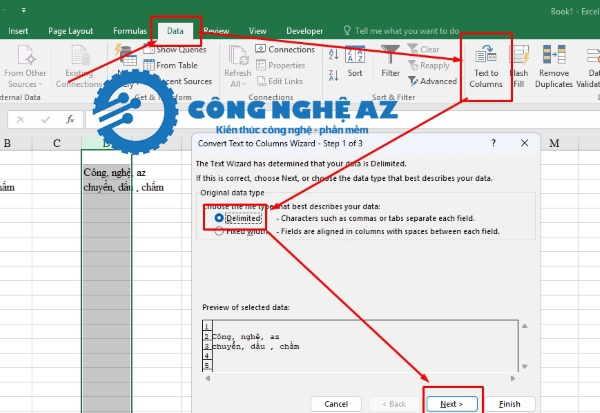Click the Finish button in wizard
This screenshot has height=413, width=600.
(x=509, y=404)
